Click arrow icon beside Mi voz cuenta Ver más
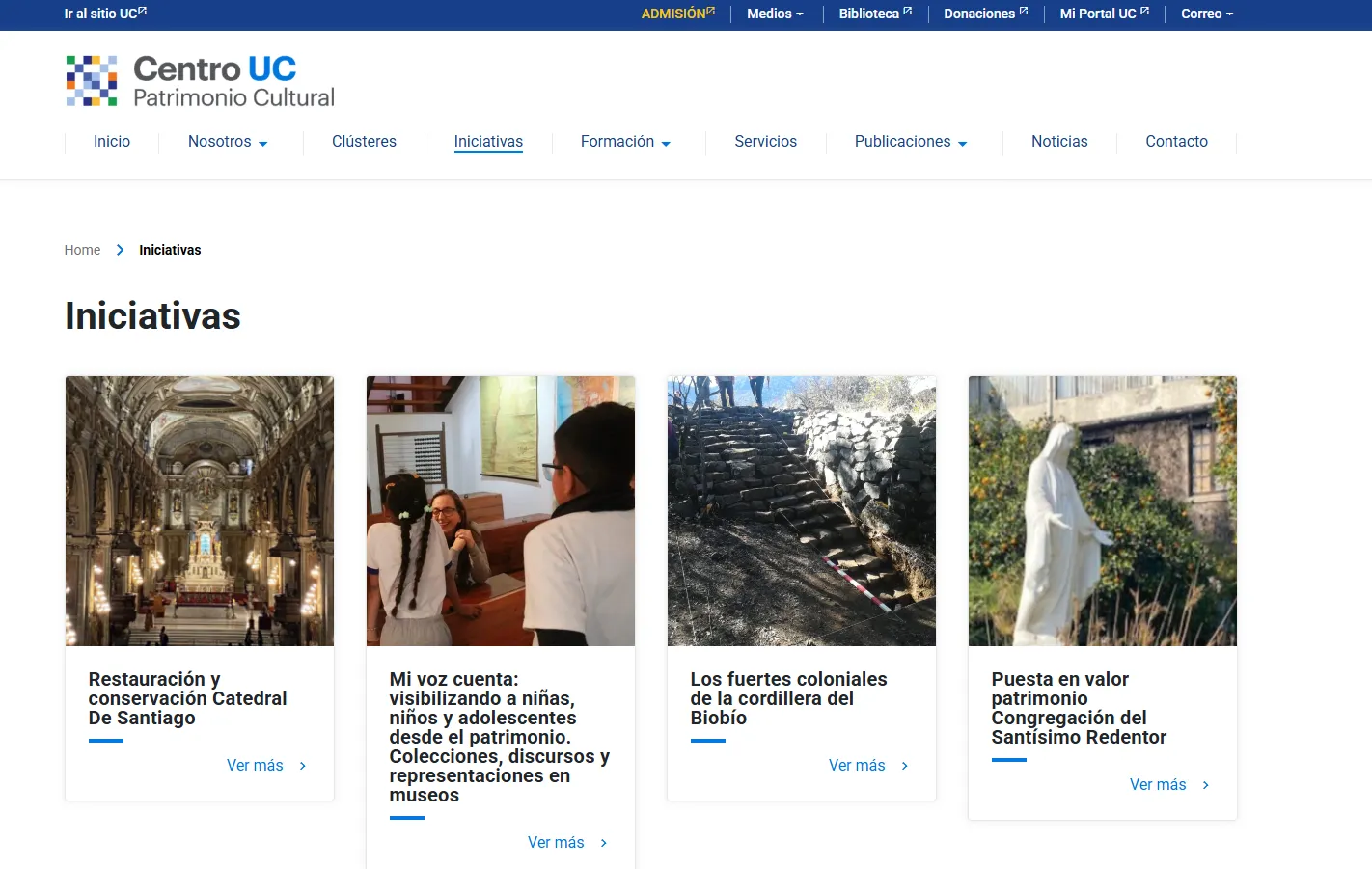The image size is (1372, 869). pyautogui.click(x=604, y=843)
